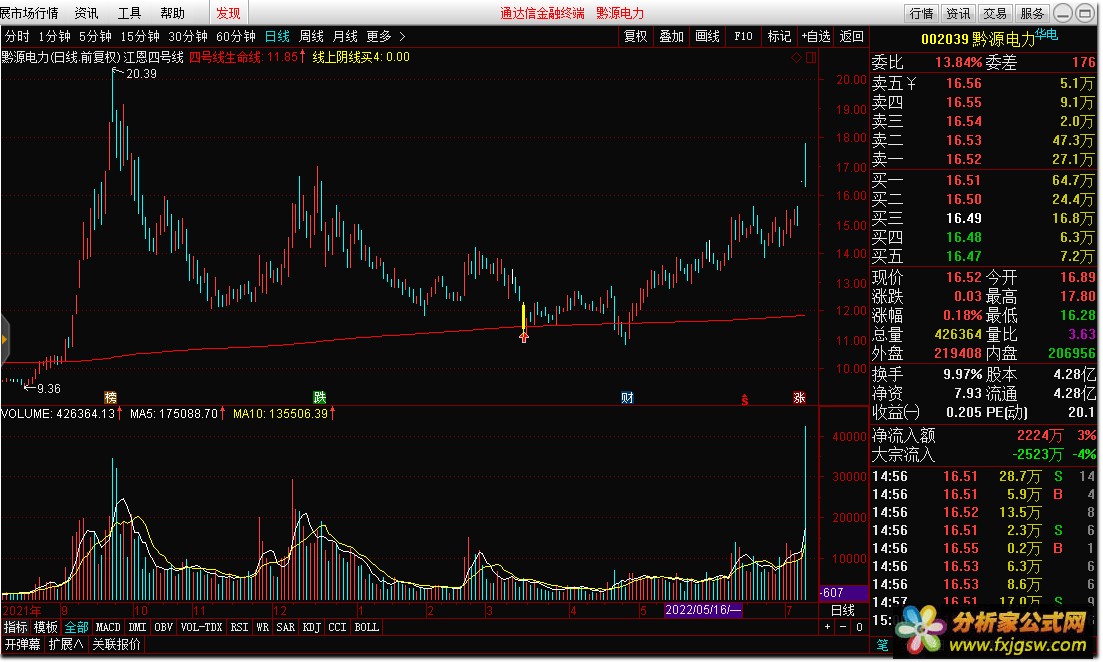This screenshot has height=662, width=1103.
Task: Switch indicator to DMI
Action: click(x=137, y=627)
